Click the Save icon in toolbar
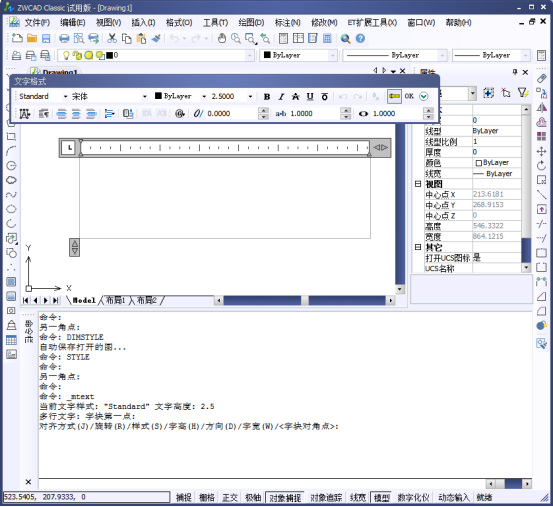This screenshot has height=507, width=553. pyautogui.click(x=46, y=38)
